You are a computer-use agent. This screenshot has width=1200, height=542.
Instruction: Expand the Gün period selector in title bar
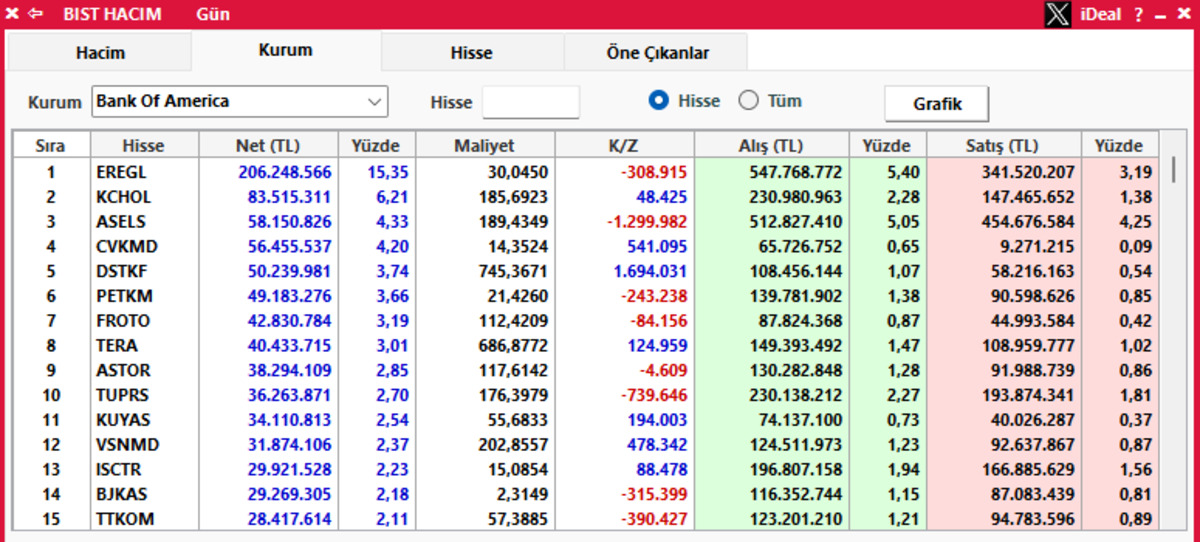pyautogui.click(x=213, y=14)
